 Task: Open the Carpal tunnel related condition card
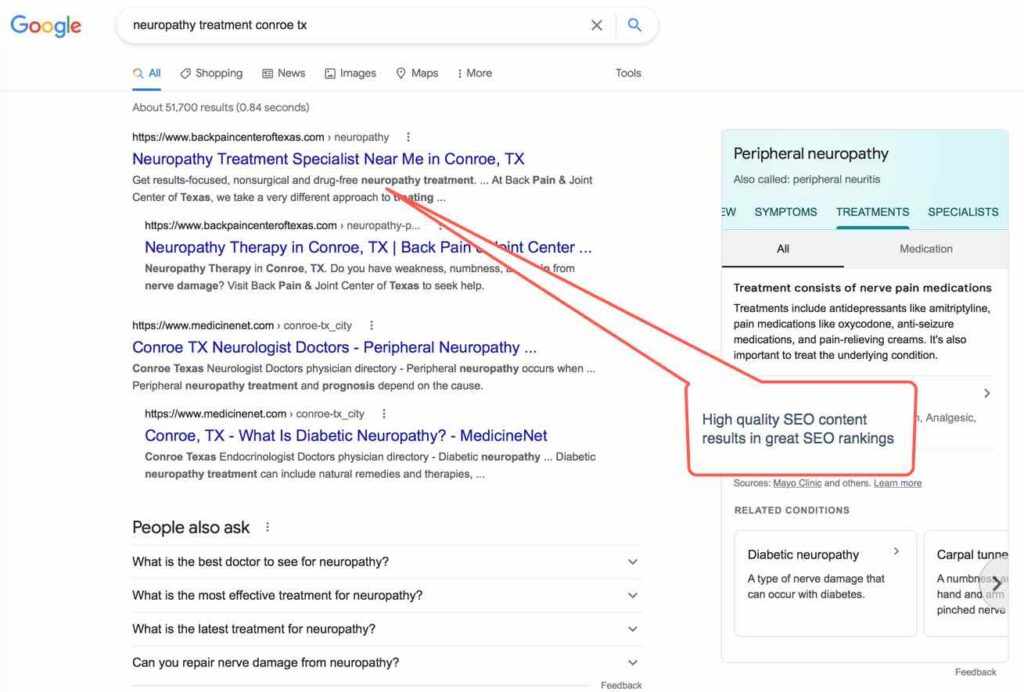[x=967, y=583]
